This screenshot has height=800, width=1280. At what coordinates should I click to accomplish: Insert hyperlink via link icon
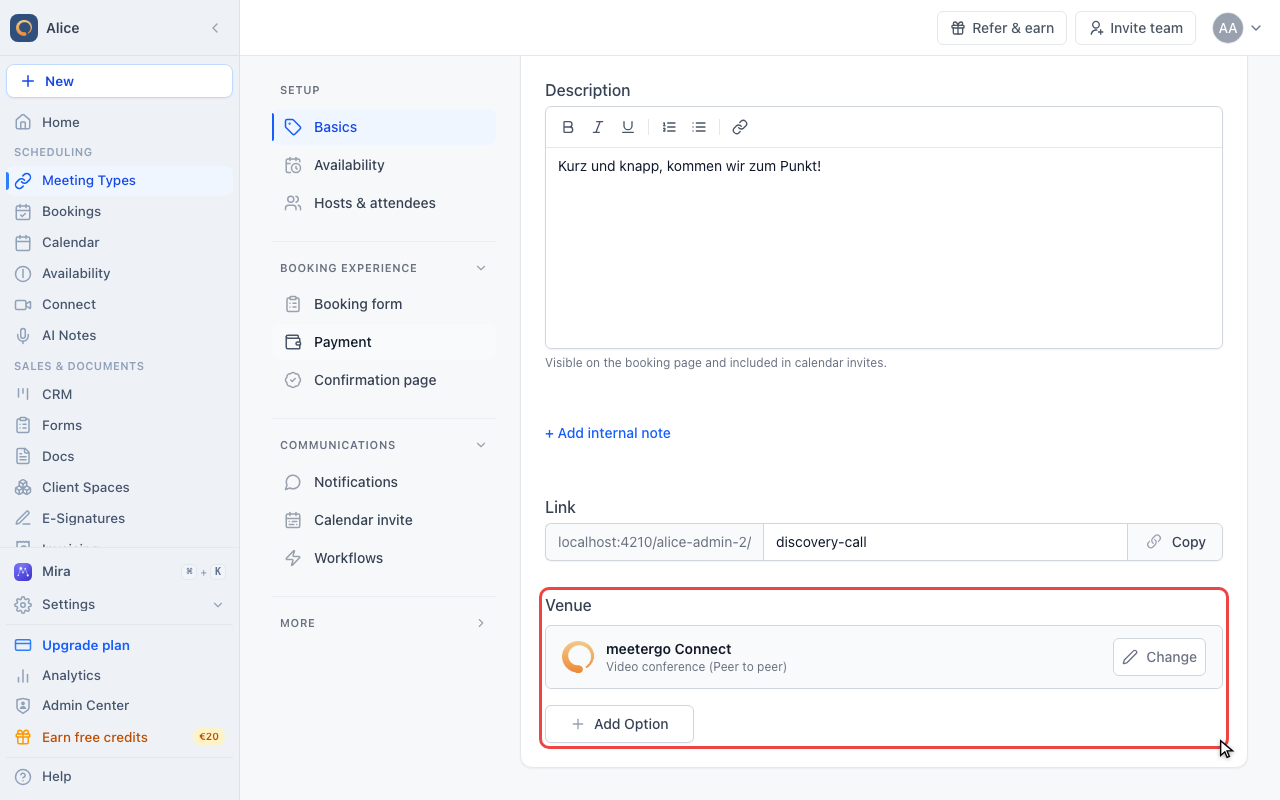(740, 127)
